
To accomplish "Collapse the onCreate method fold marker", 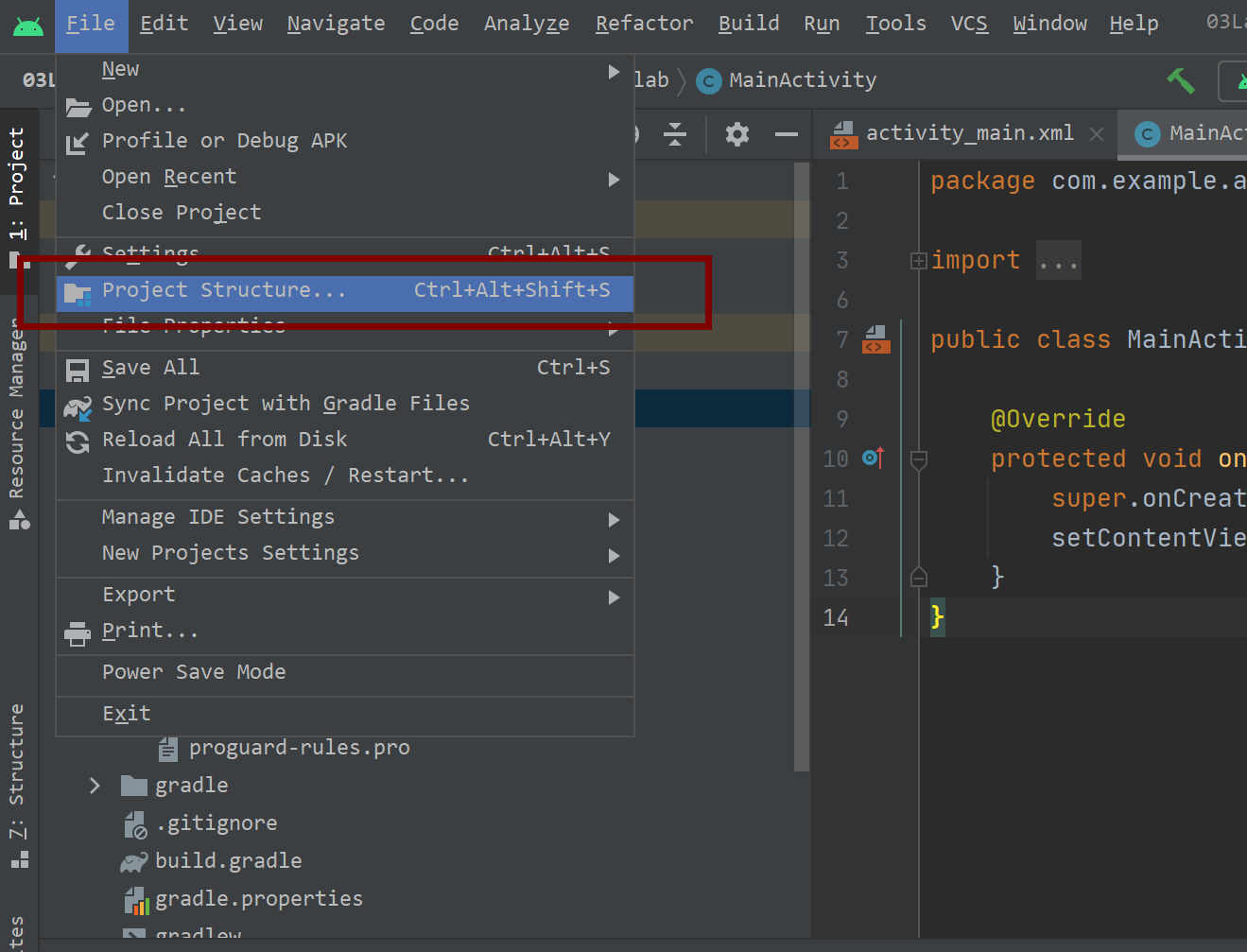I will (x=918, y=460).
